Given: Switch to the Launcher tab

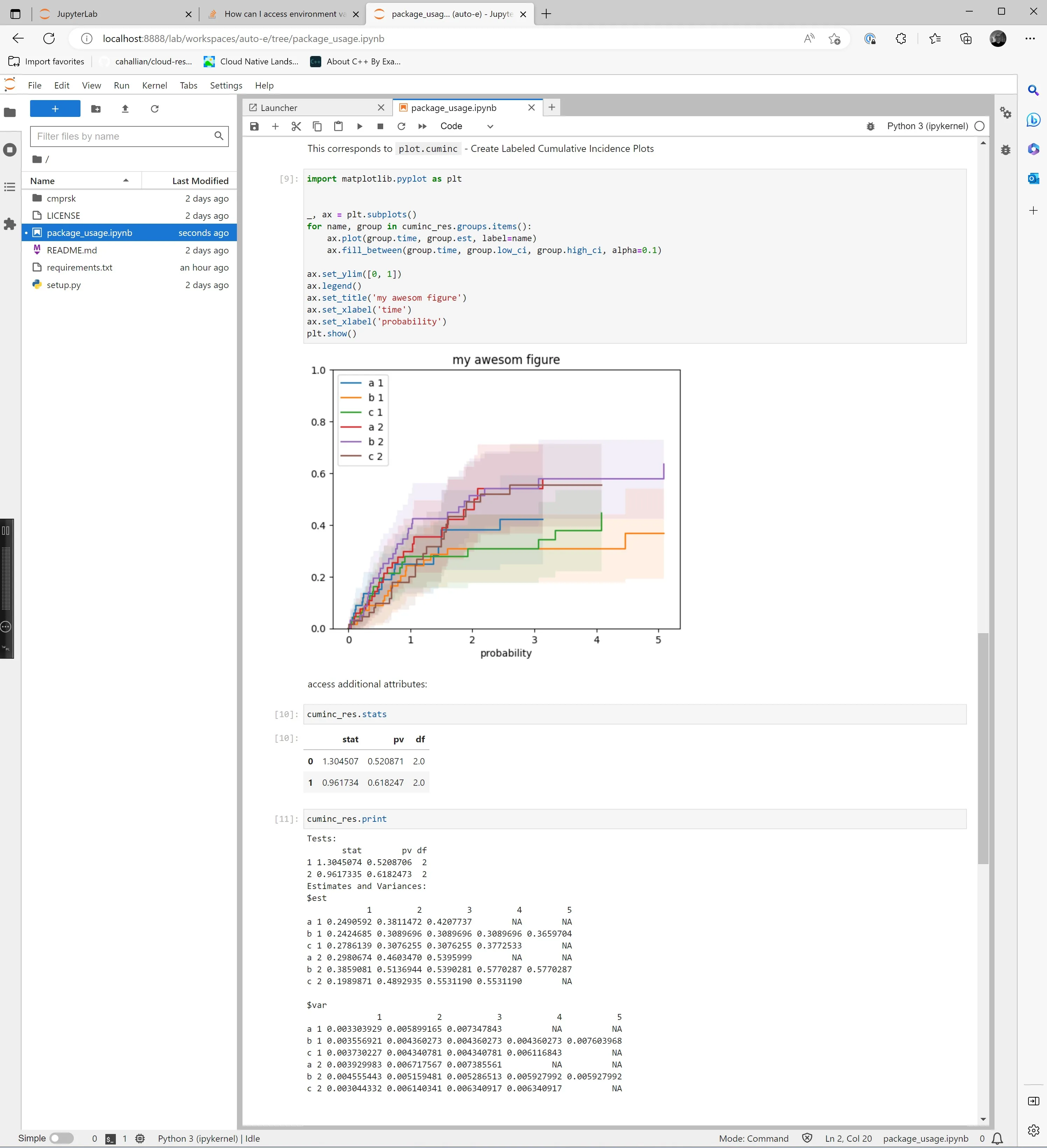Looking at the screenshot, I should 279,108.
